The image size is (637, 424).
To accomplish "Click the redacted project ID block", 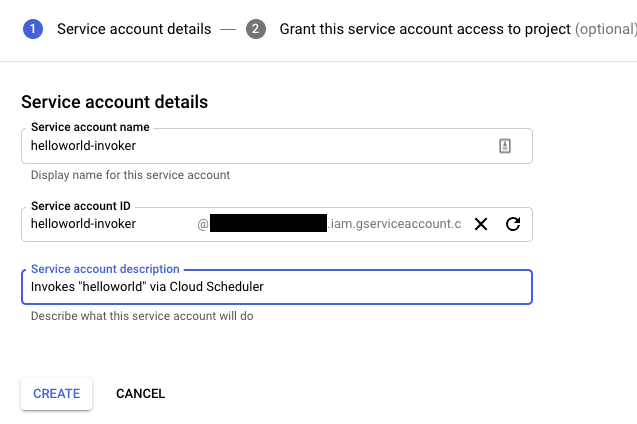I will 268,224.
